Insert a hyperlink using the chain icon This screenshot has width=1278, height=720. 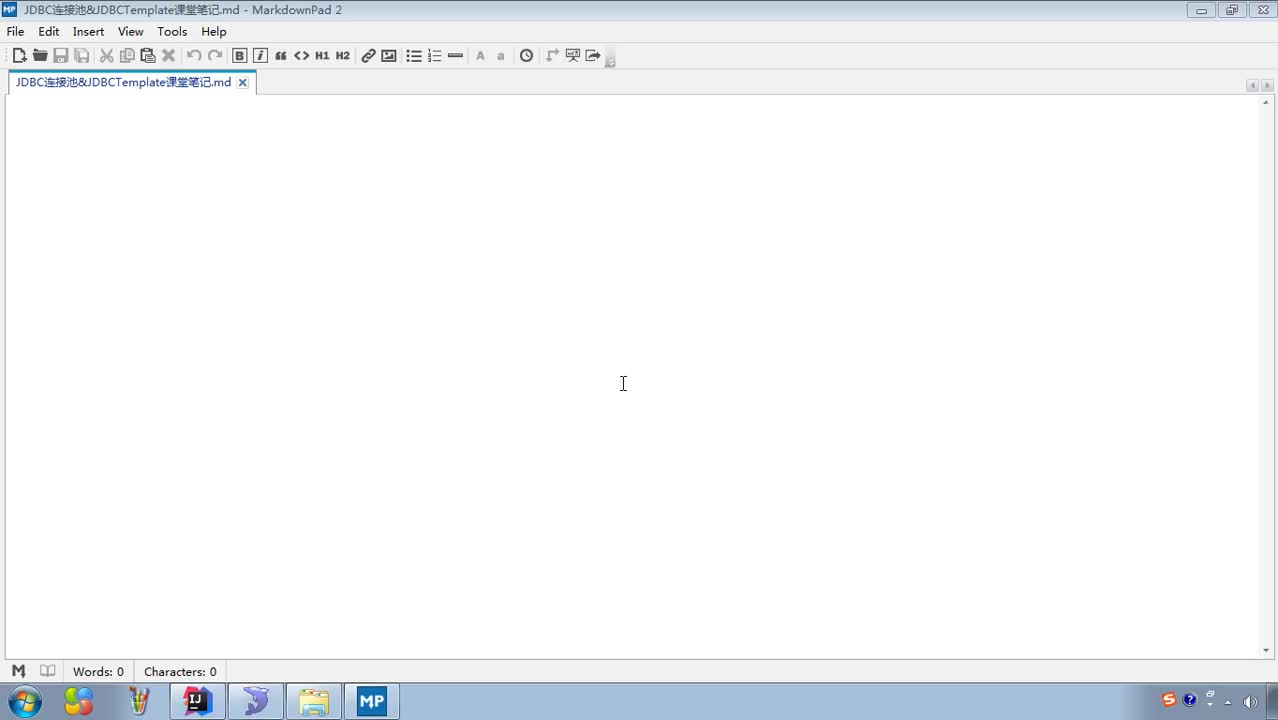click(368, 56)
